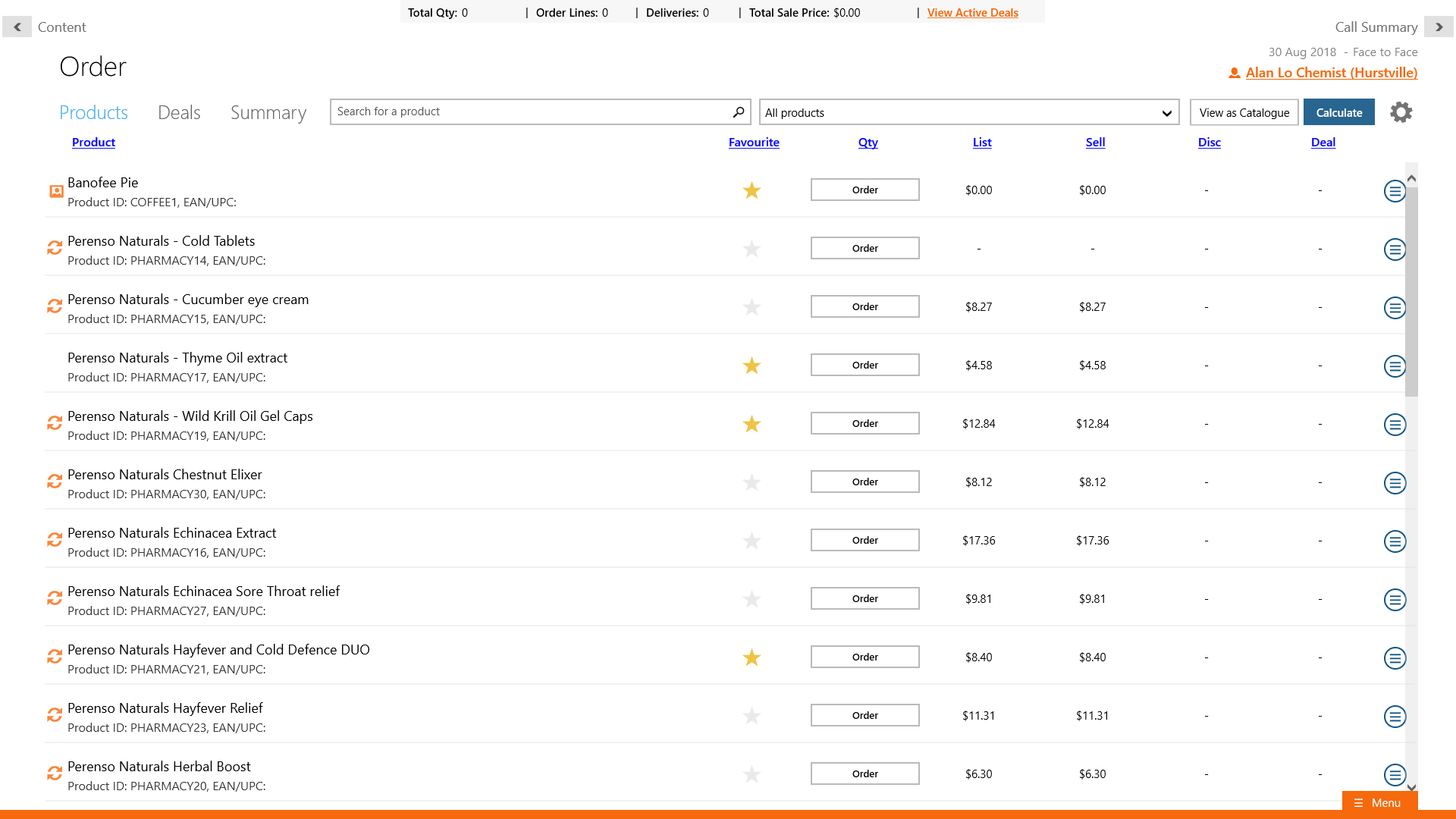Switch to the Deals tab
Viewport: 1456px width, 819px height.
pos(179,113)
